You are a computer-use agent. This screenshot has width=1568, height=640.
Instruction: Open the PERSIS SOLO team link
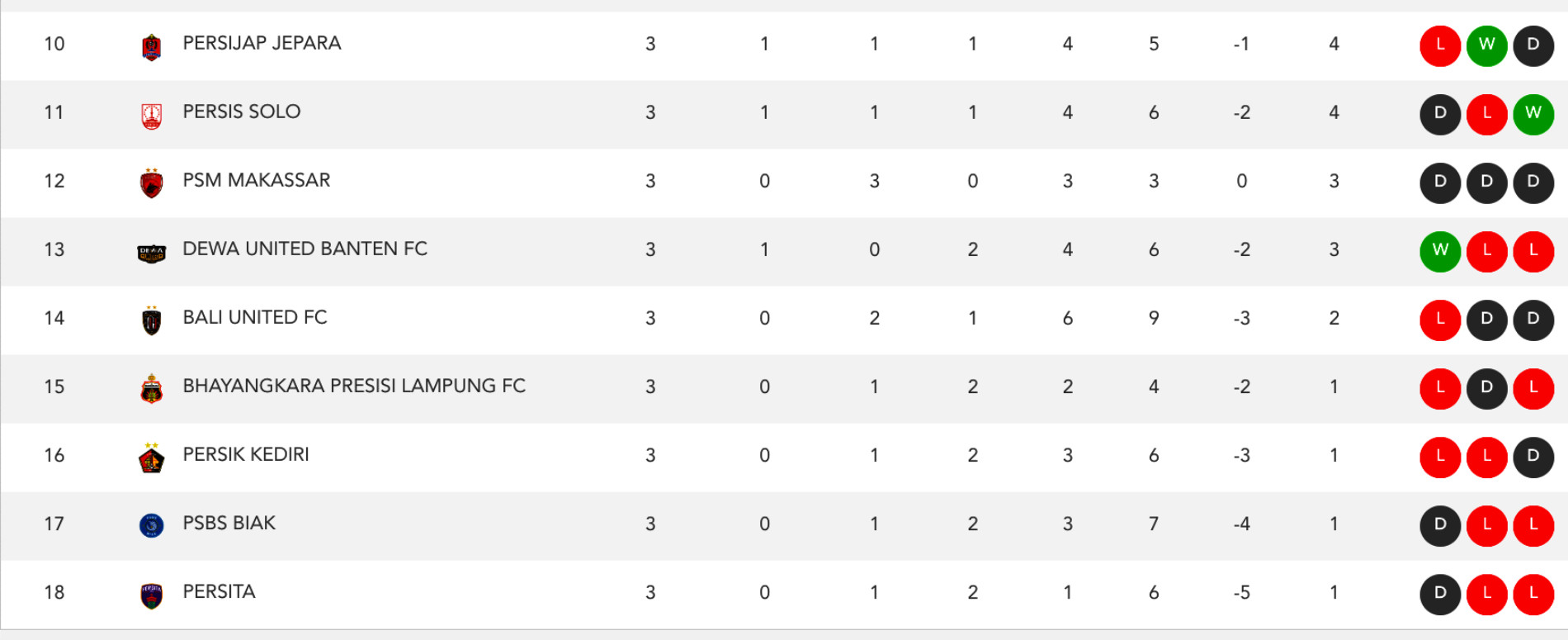coord(242,111)
